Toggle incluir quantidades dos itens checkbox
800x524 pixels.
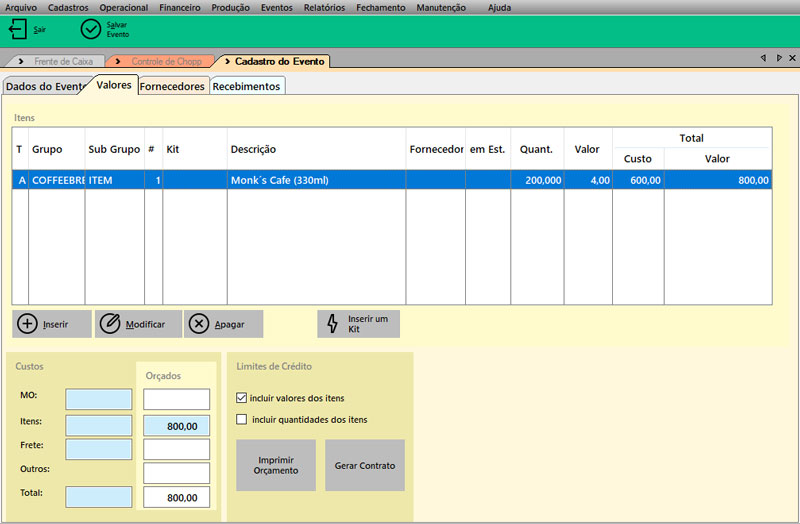click(x=241, y=419)
